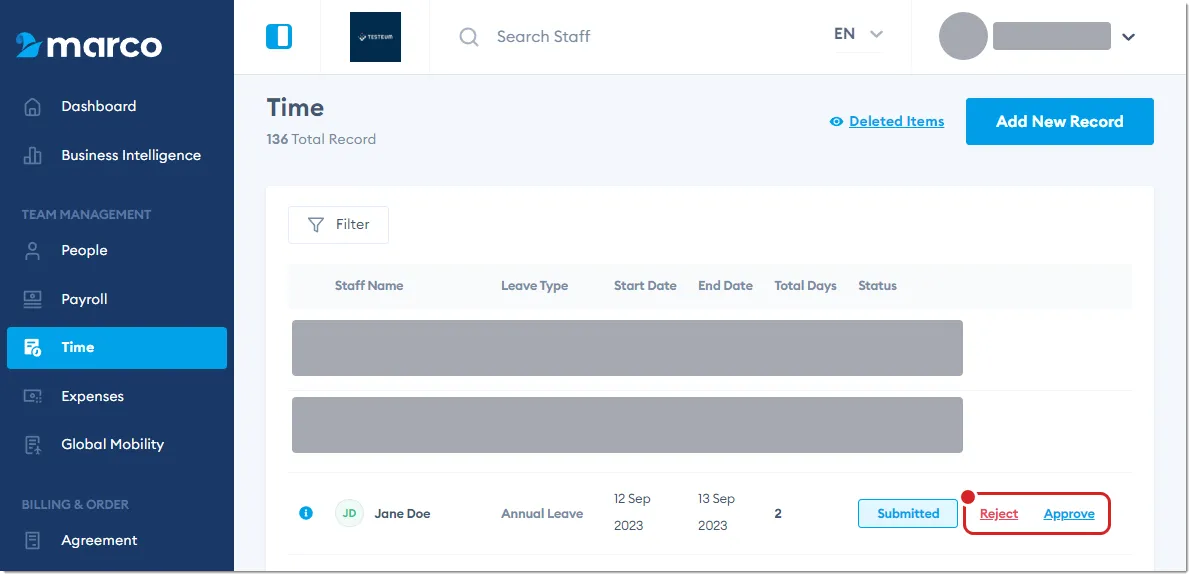
Task: Click the marco logo in sidebar
Action: (89, 46)
